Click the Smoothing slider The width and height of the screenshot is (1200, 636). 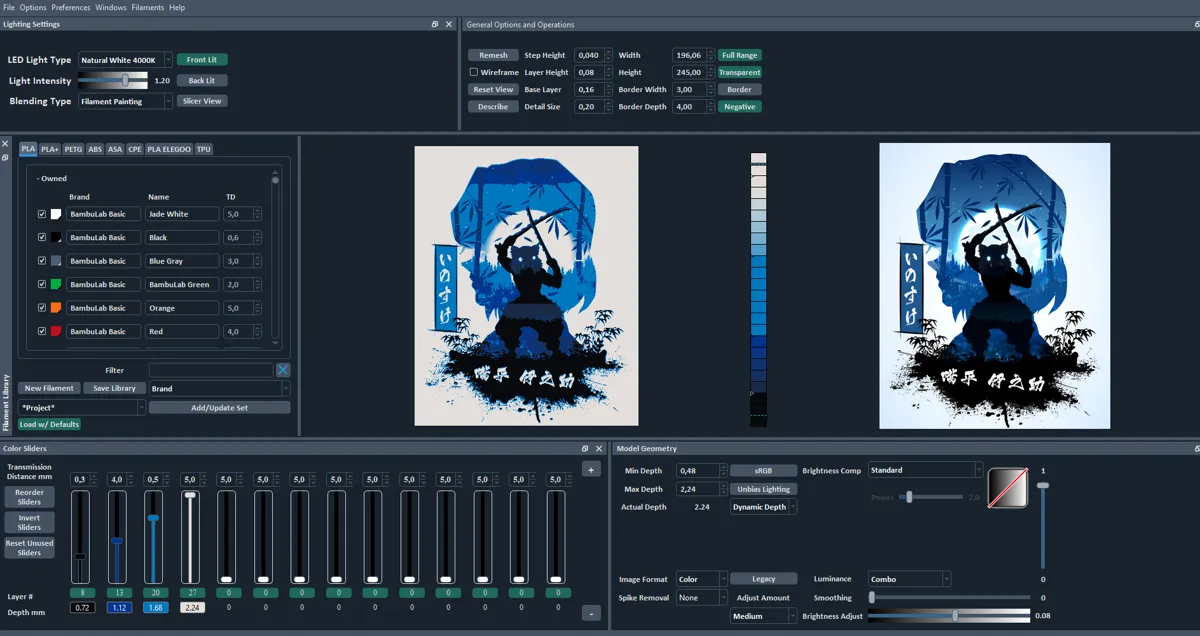tap(949, 597)
